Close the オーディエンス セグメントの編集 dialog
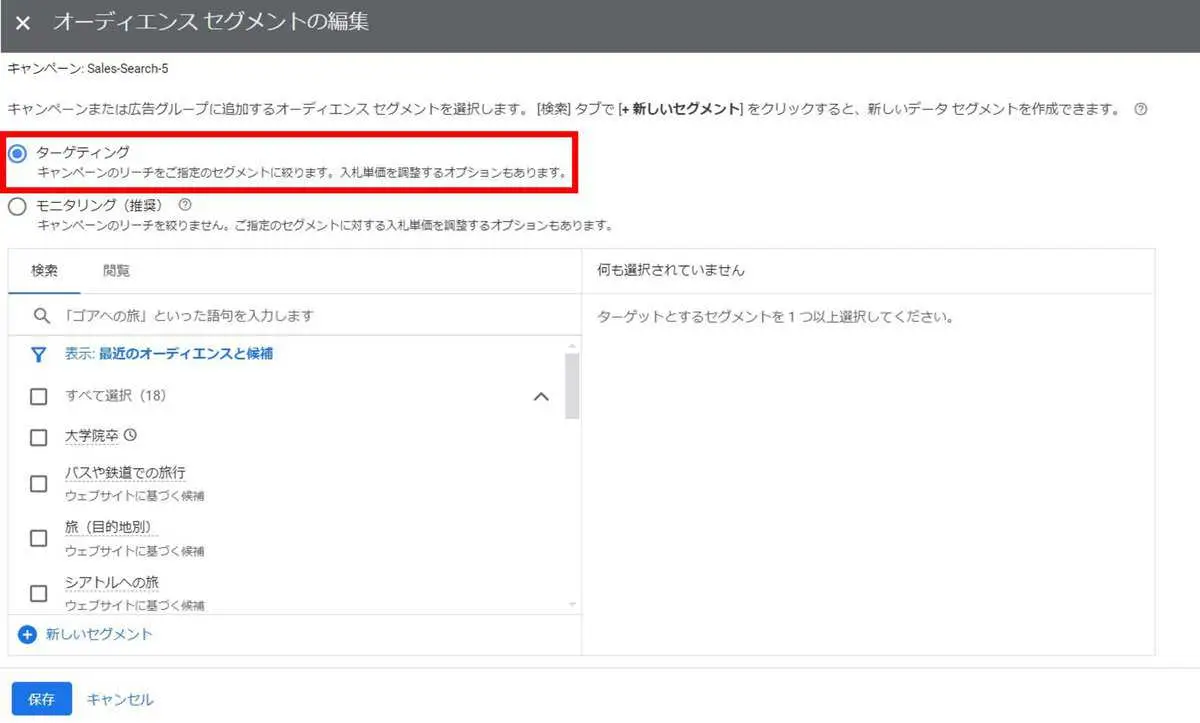 (x=23, y=23)
